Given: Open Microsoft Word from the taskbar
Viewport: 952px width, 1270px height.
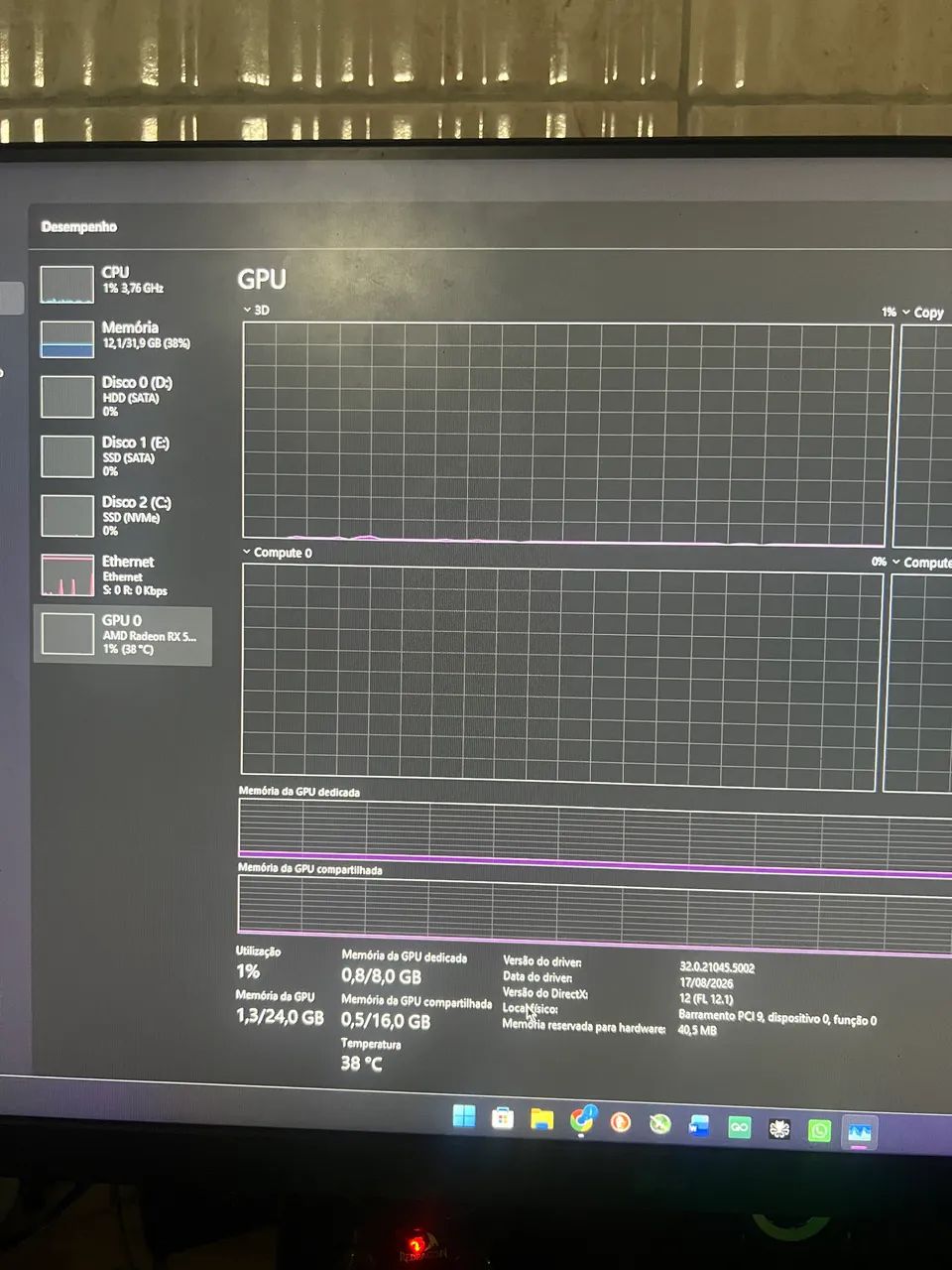Looking at the screenshot, I should pos(699,1126).
